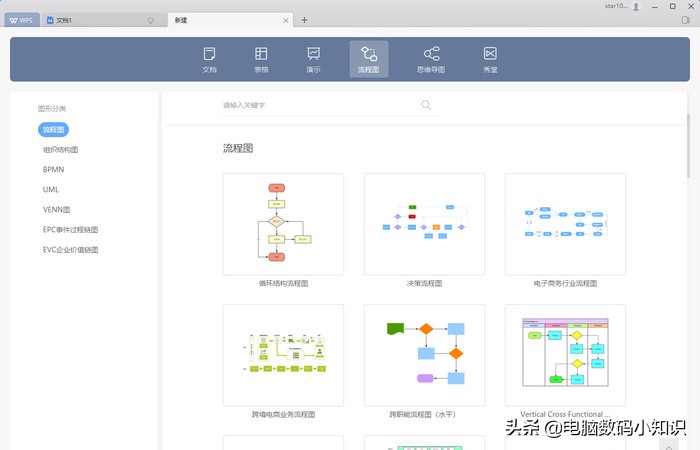Screen dimensions: 700x450
Task: Open the WPS home tab
Action: click(x=22, y=20)
